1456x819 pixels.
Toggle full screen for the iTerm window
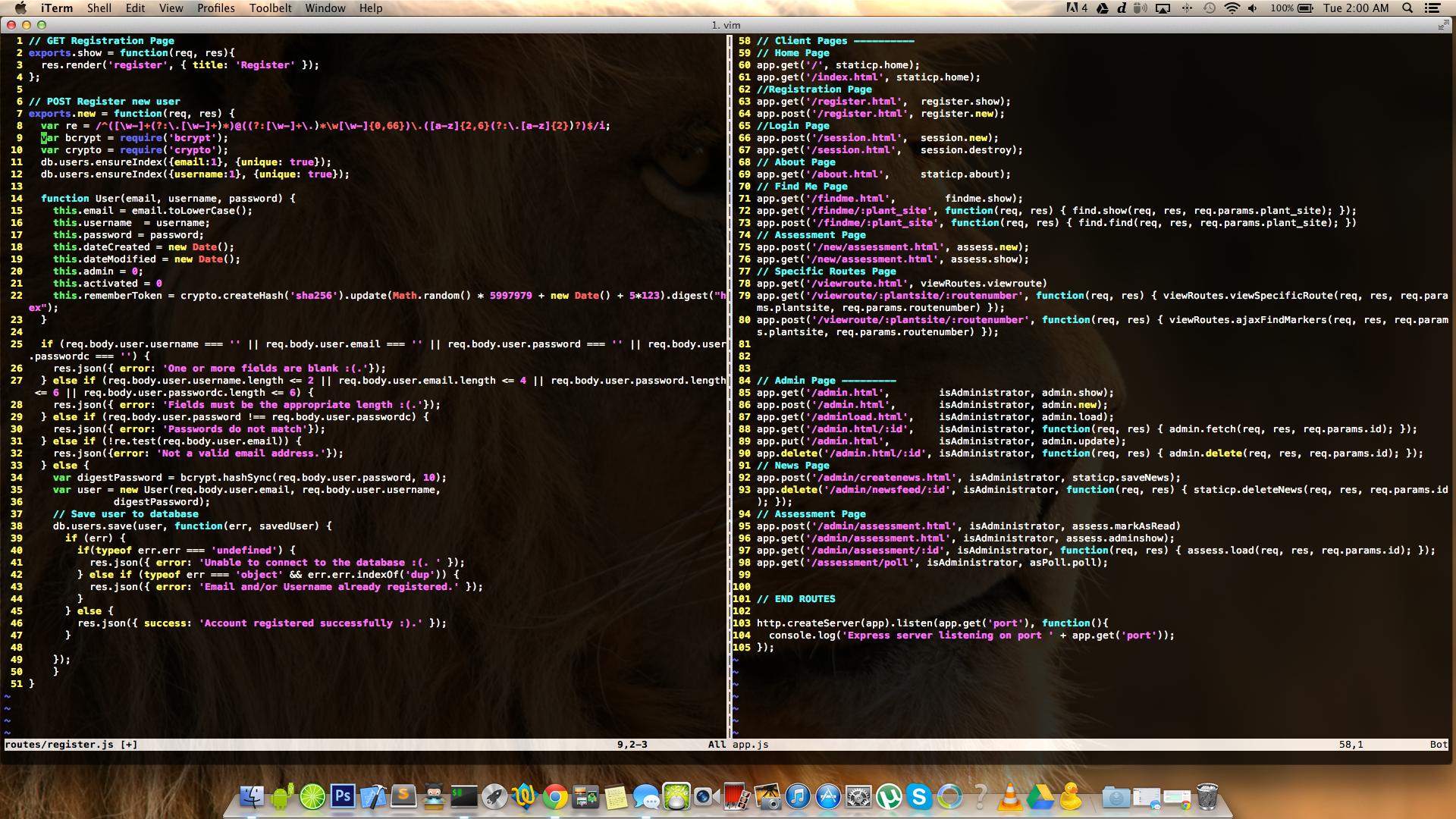[1442, 25]
